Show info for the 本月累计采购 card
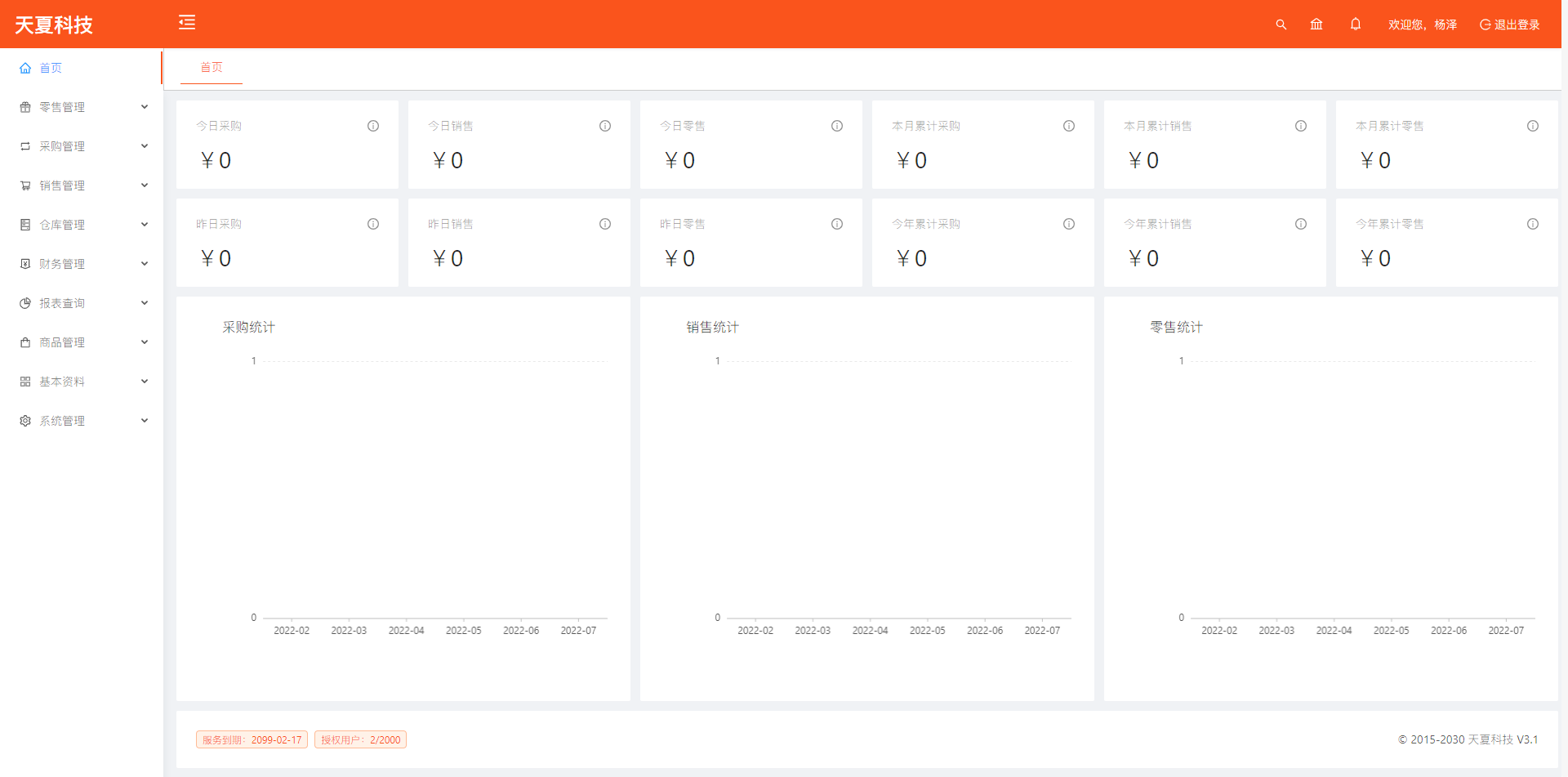The image size is (1568, 777). [1069, 126]
